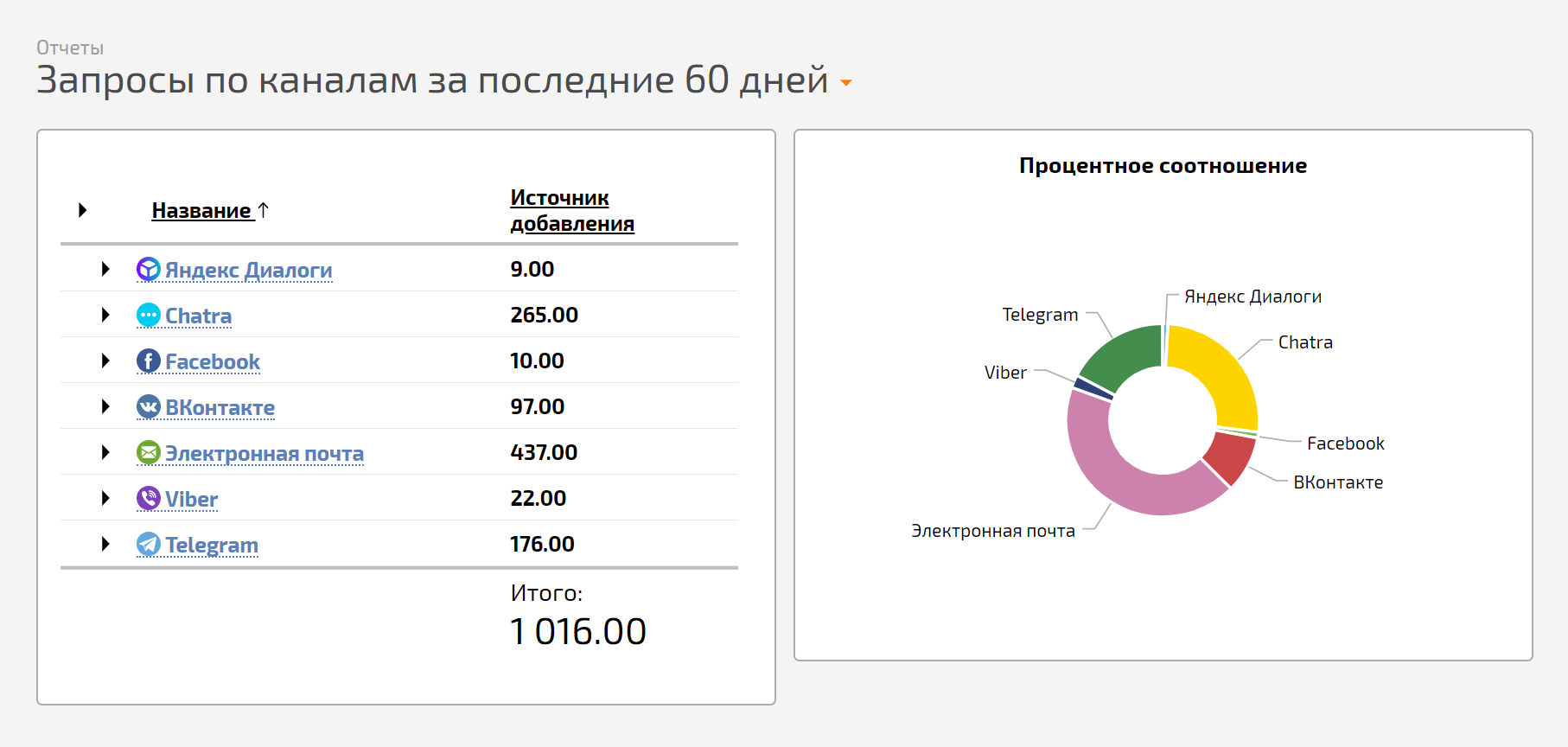Click the green email envelope icon
Viewport: 1568px width, 747px height.
149,452
